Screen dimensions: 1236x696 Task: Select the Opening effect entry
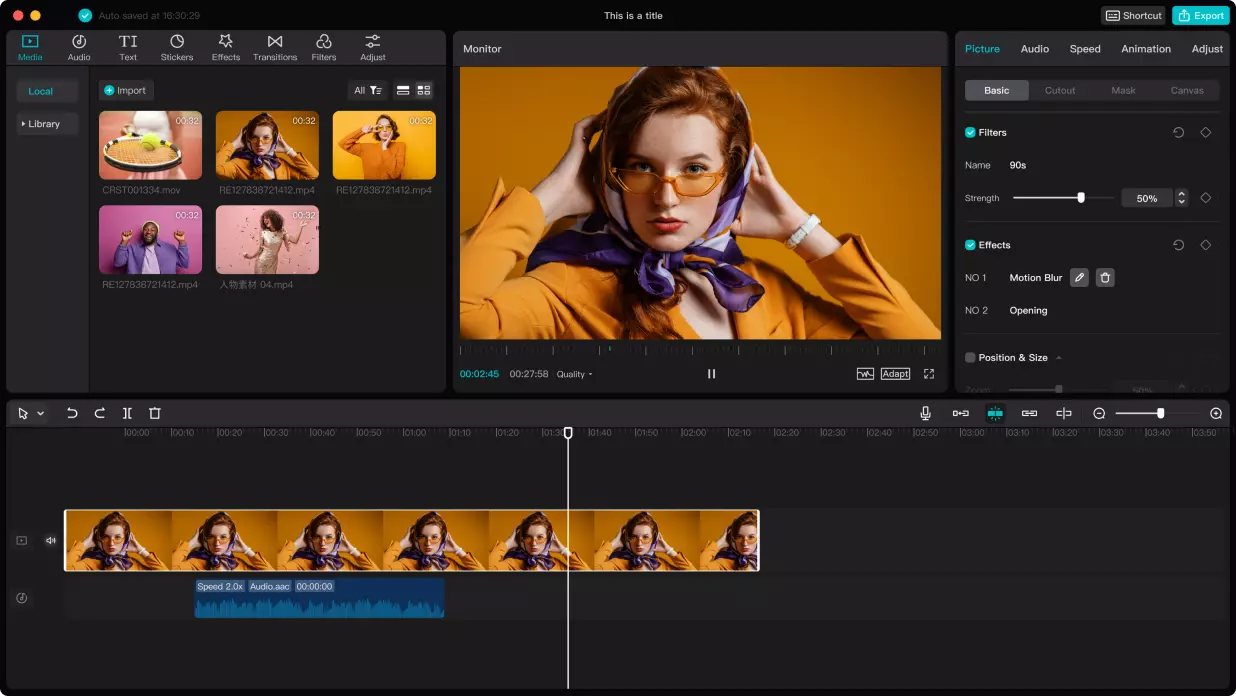1028,311
